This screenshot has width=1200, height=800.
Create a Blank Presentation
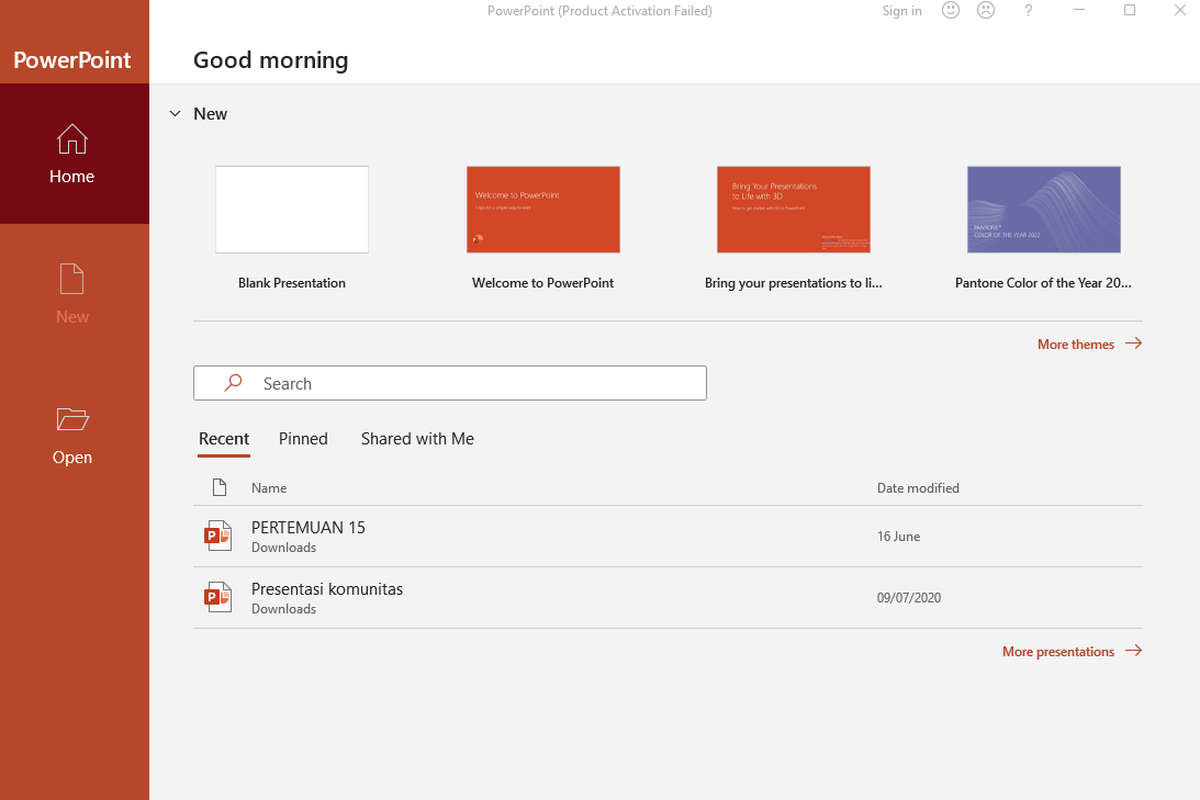(291, 209)
